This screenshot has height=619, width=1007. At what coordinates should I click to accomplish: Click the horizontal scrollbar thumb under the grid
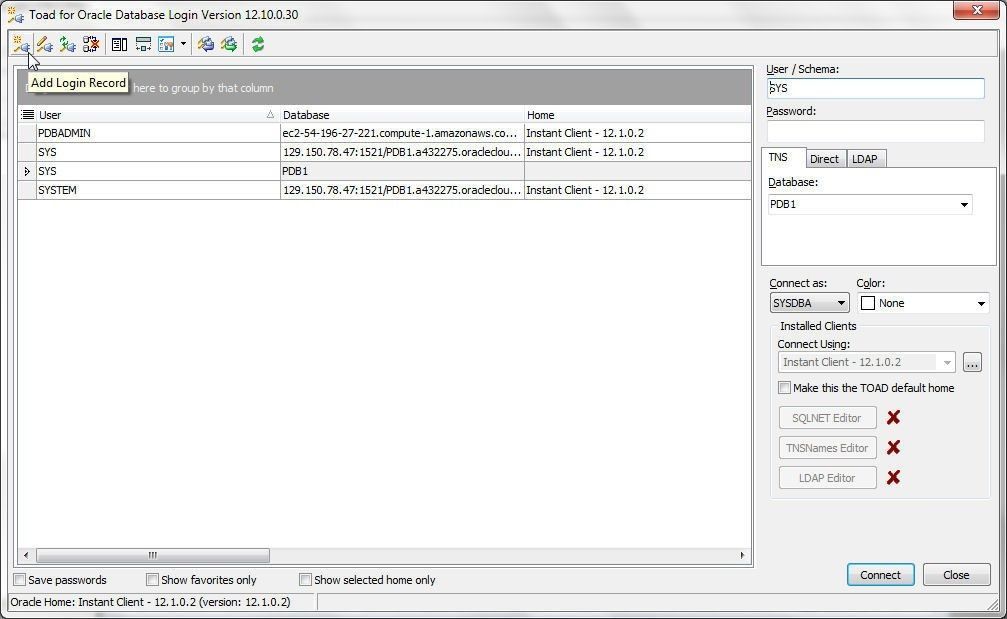click(x=153, y=555)
